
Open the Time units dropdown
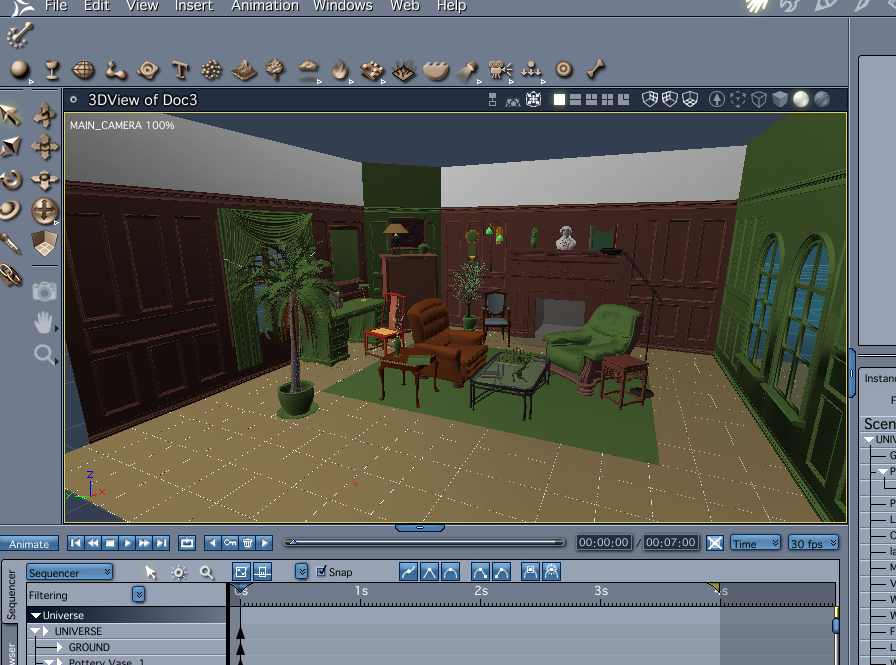click(755, 543)
